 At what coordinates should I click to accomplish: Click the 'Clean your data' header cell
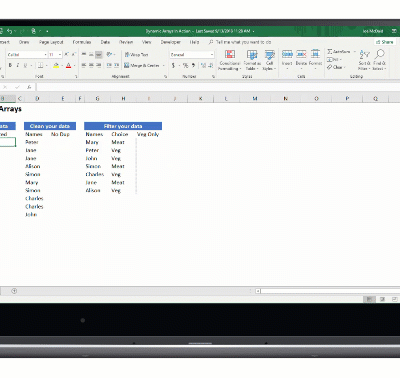pos(50,126)
